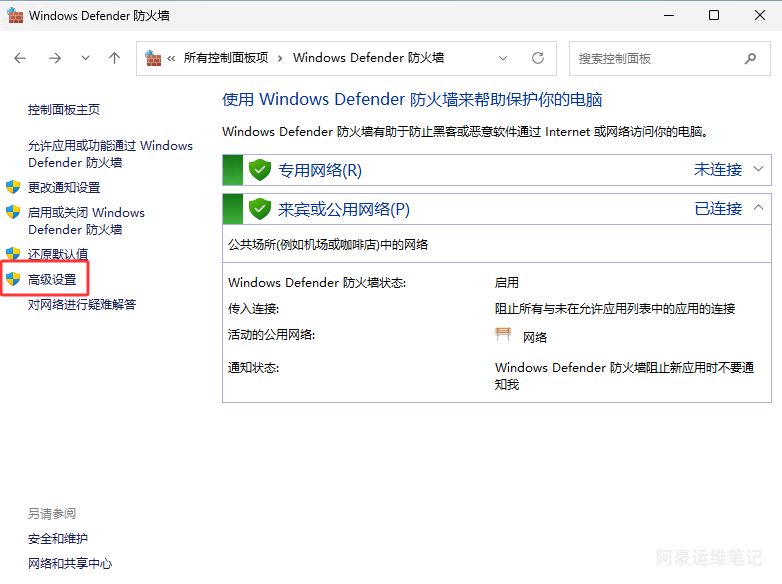Screen dimensions: 782x584
Task: Click the shield icon beside 高级设置
Action: (13, 279)
